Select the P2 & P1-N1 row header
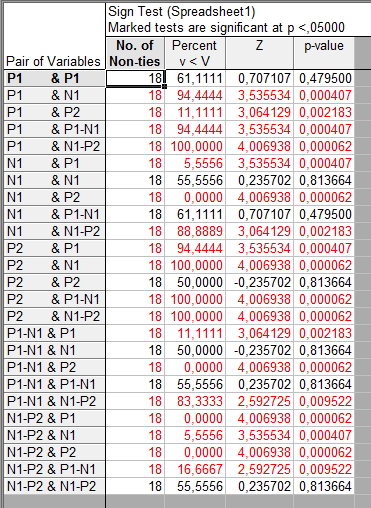This screenshot has height=508, width=371. click(55, 299)
